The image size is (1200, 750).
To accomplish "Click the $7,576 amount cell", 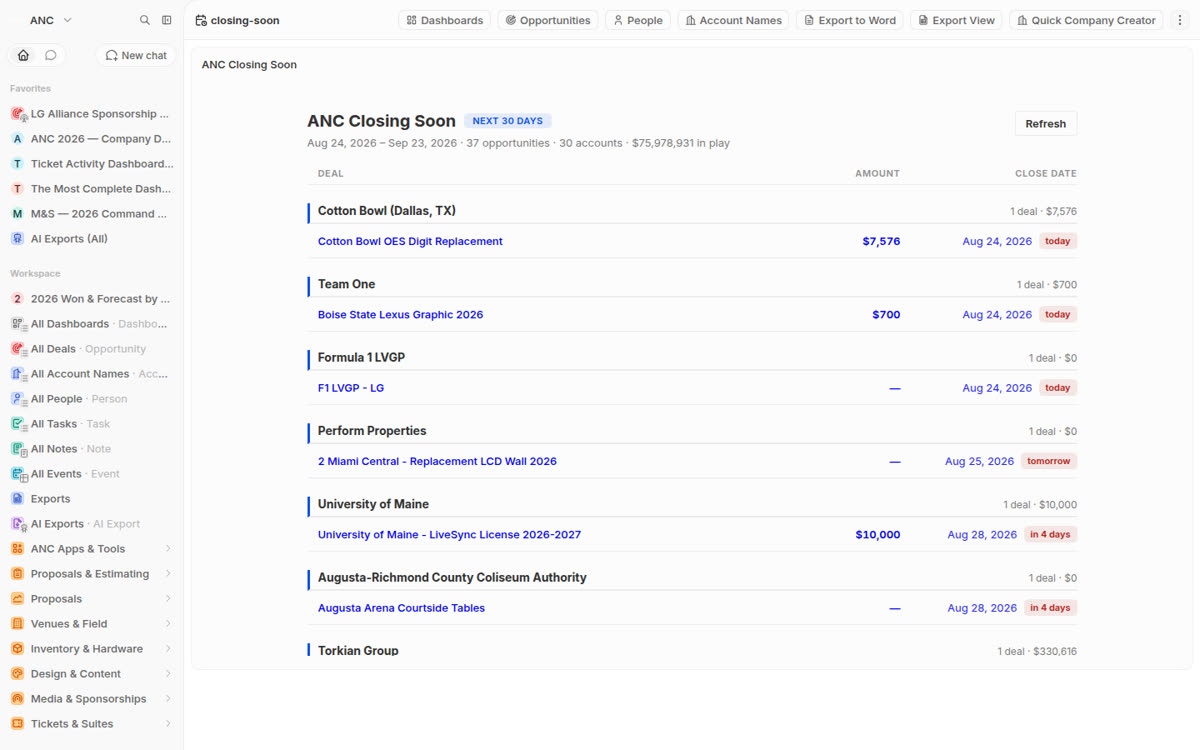I will (881, 241).
